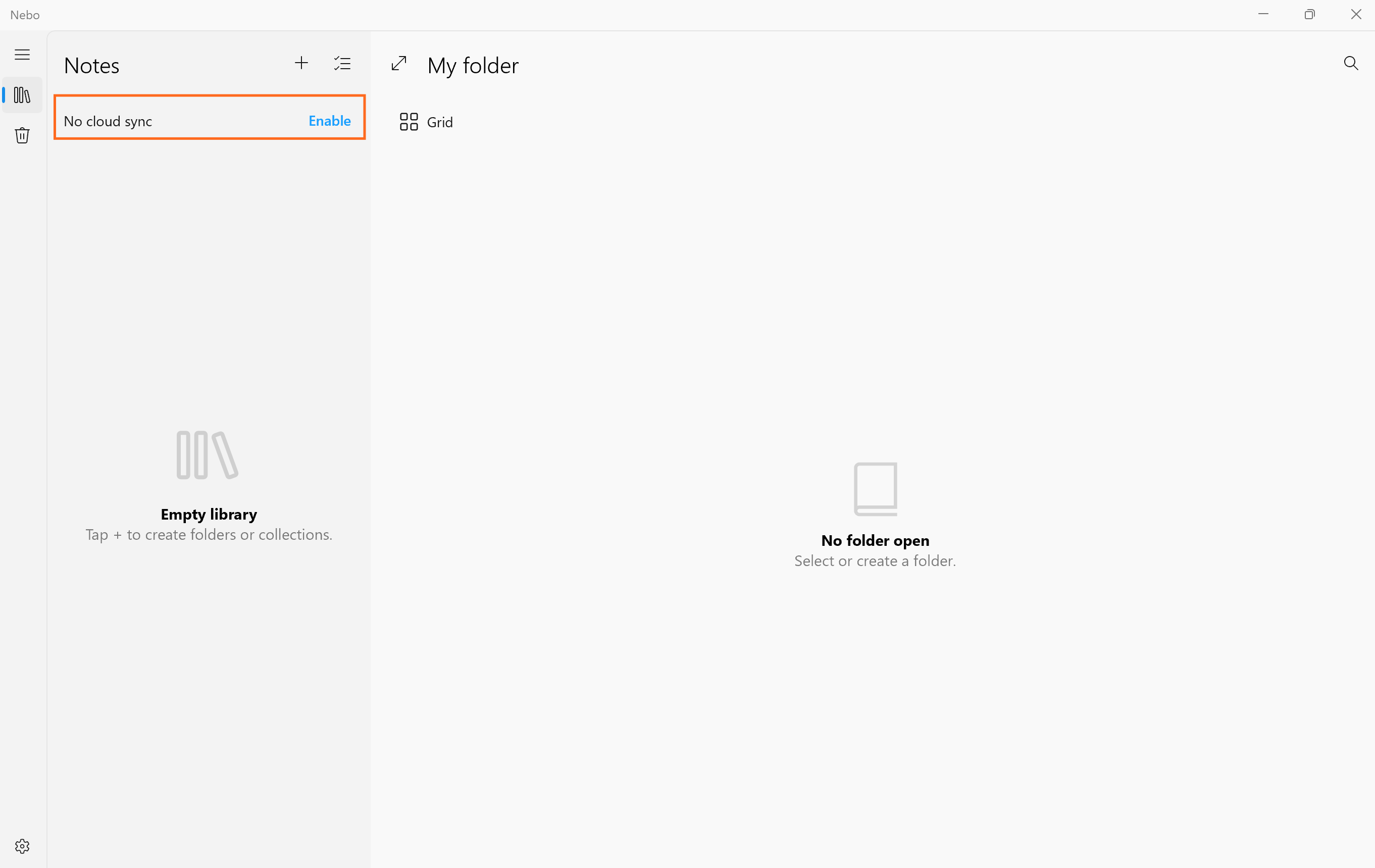This screenshot has height=868, width=1375.
Task: Click the four-square Grid view icon
Action: (x=409, y=122)
